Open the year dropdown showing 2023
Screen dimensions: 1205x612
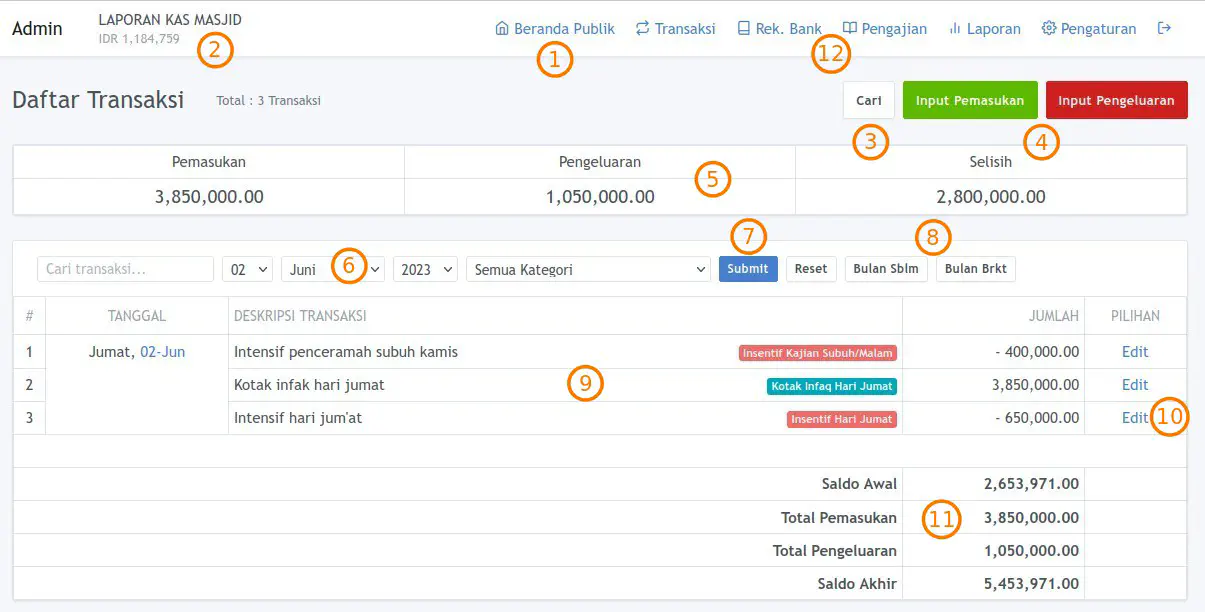pos(424,268)
